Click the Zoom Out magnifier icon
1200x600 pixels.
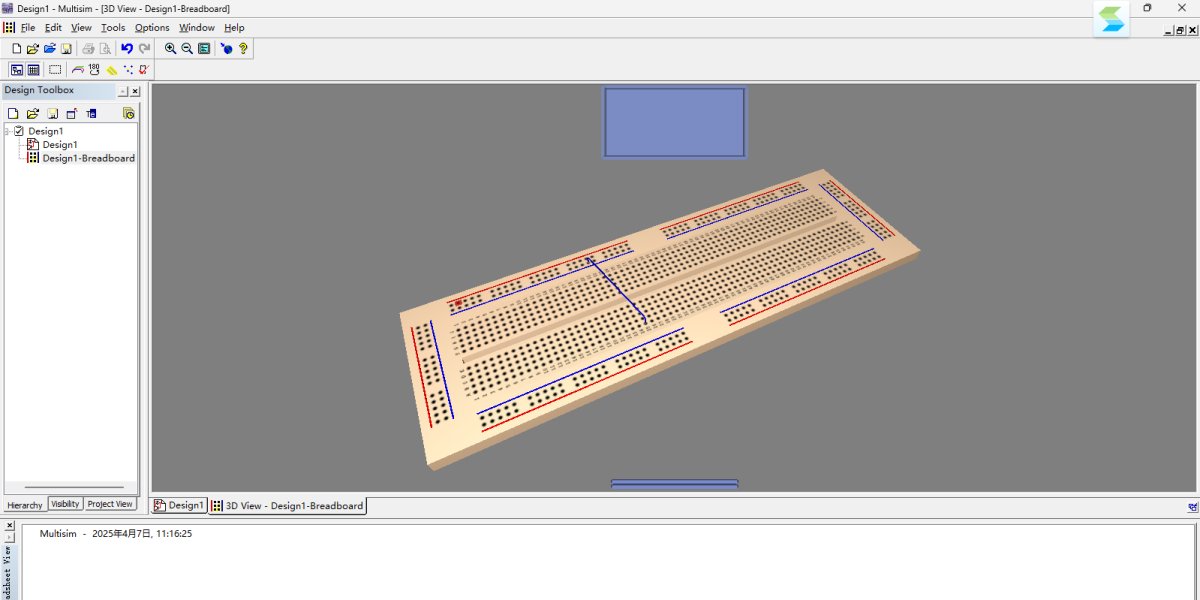click(x=187, y=48)
